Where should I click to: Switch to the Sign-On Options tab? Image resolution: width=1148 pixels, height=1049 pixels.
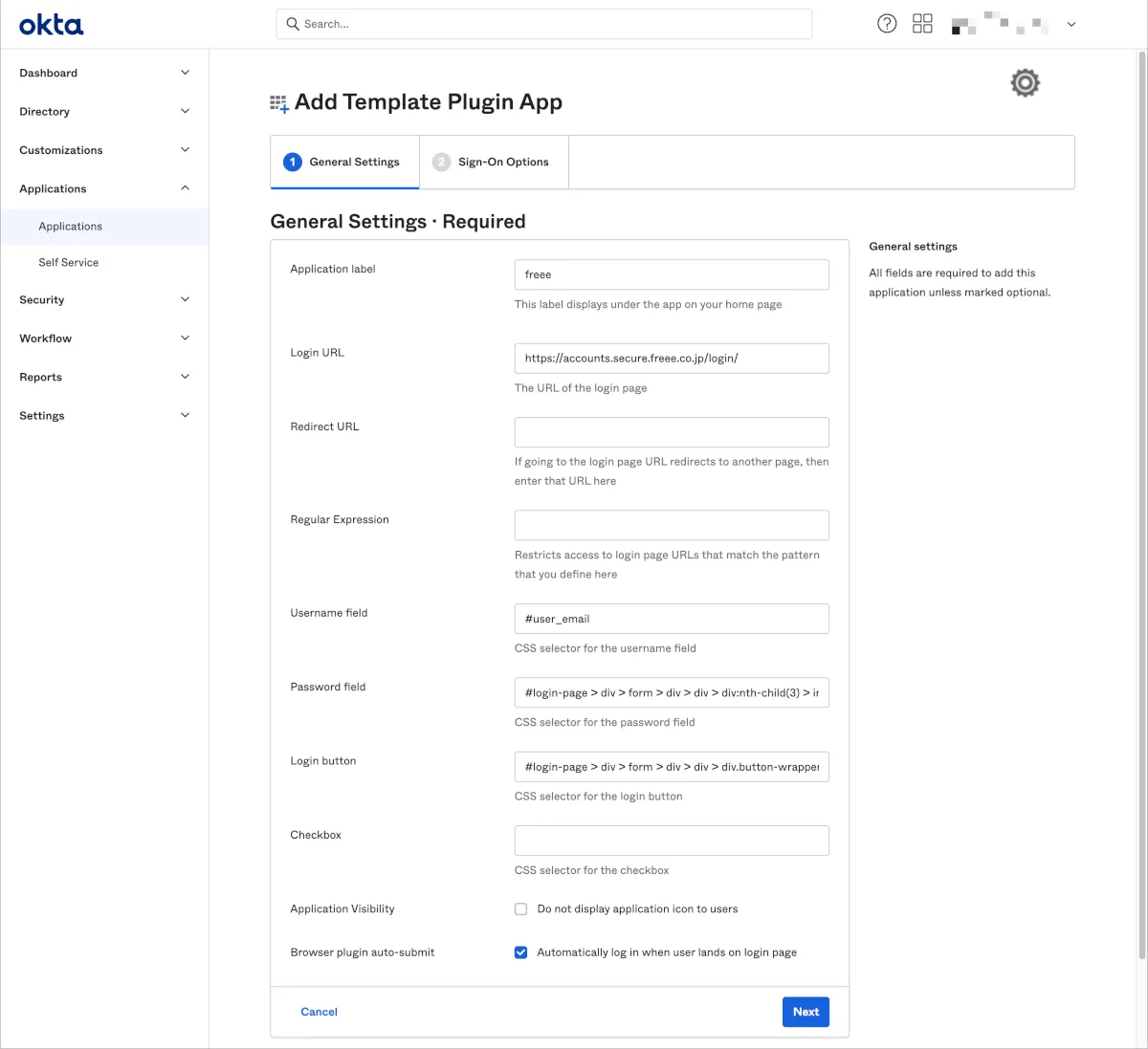(x=502, y=162)
